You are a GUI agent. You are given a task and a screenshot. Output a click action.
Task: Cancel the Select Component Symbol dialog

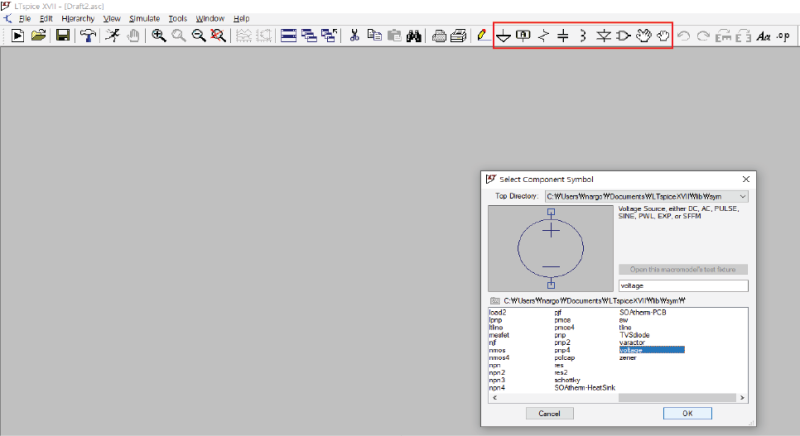[549, 413]
